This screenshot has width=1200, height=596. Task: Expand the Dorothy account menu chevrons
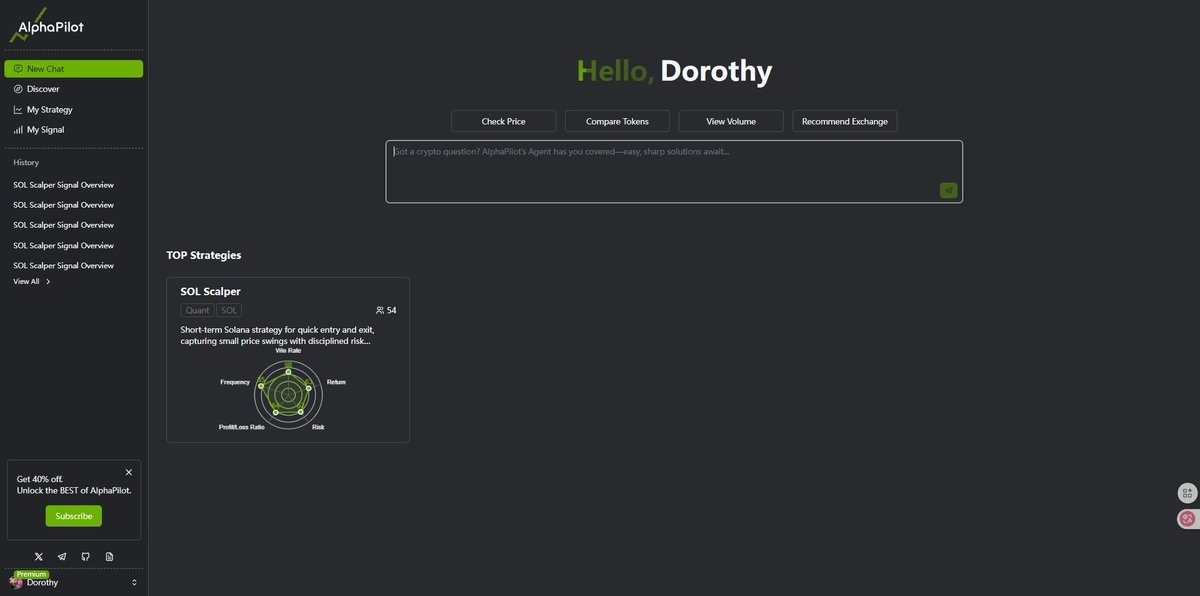click(134, 582)
